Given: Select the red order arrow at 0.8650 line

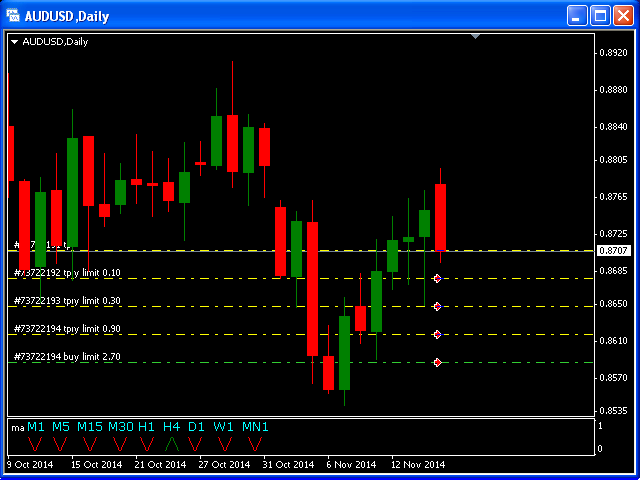Looking at the screenshot, I should pyautogui.click(x=438, y=306).
